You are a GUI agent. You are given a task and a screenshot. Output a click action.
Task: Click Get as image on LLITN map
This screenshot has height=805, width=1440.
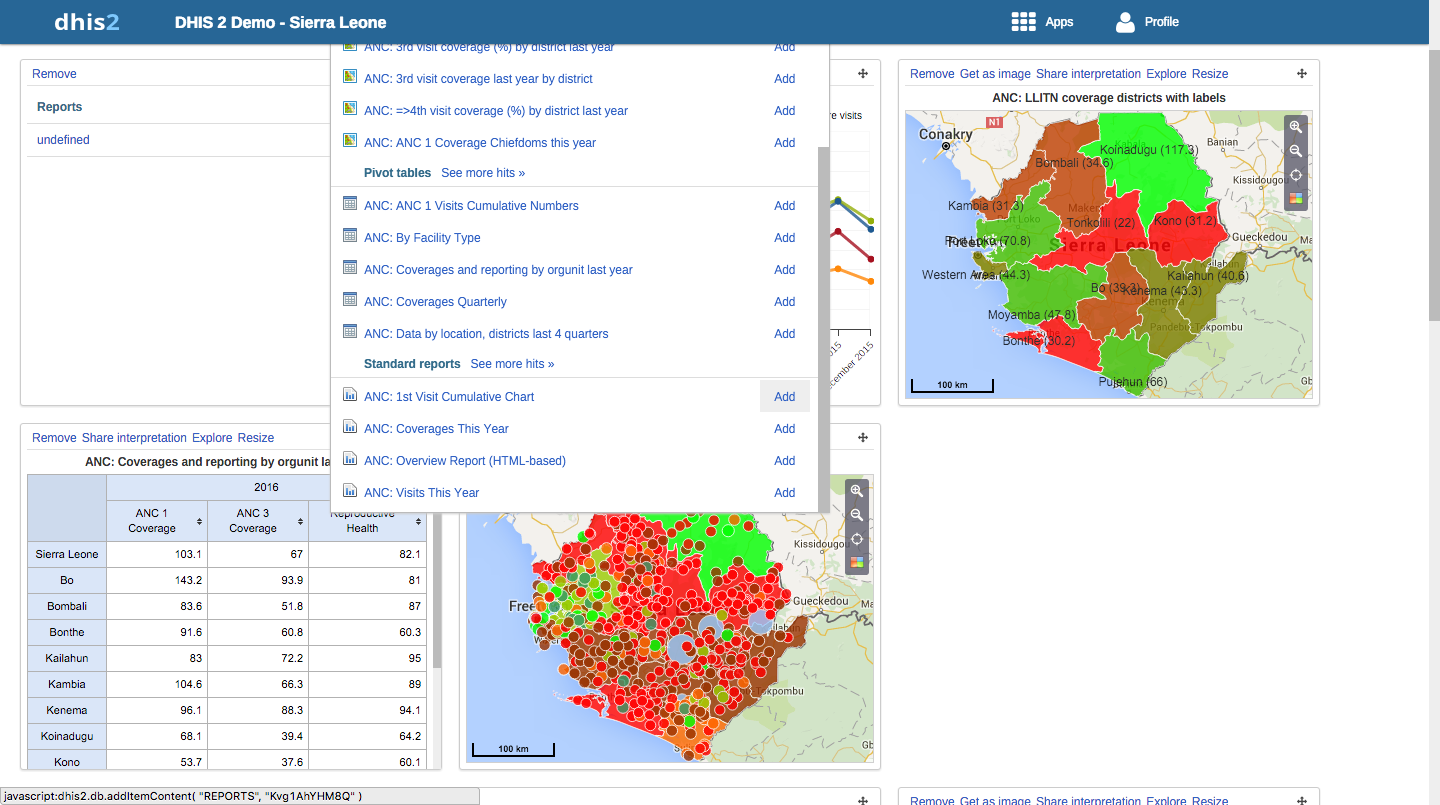pos(994,74)
